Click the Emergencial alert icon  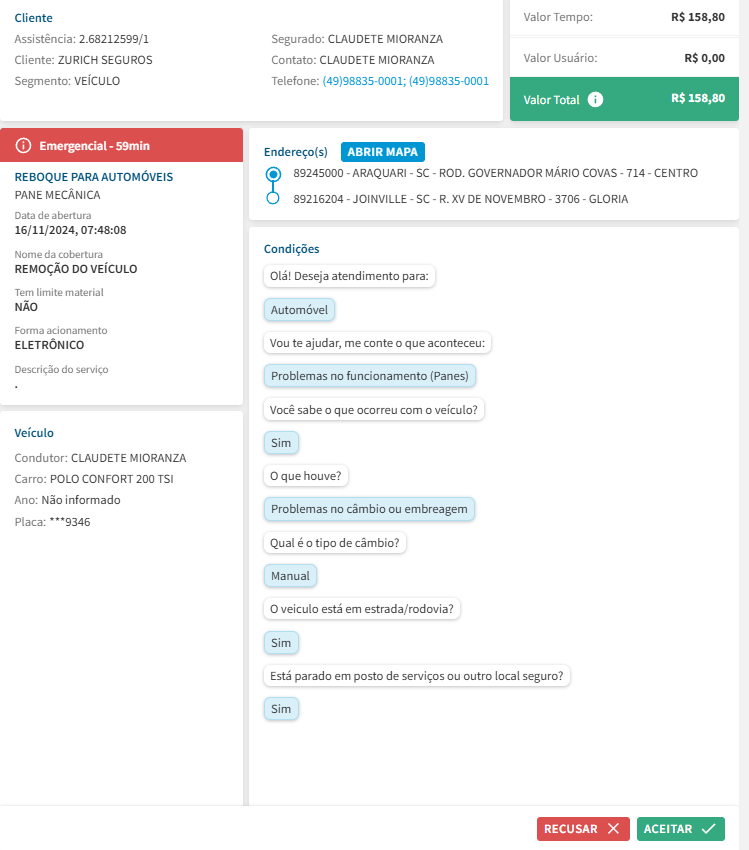tap(24, 146)
